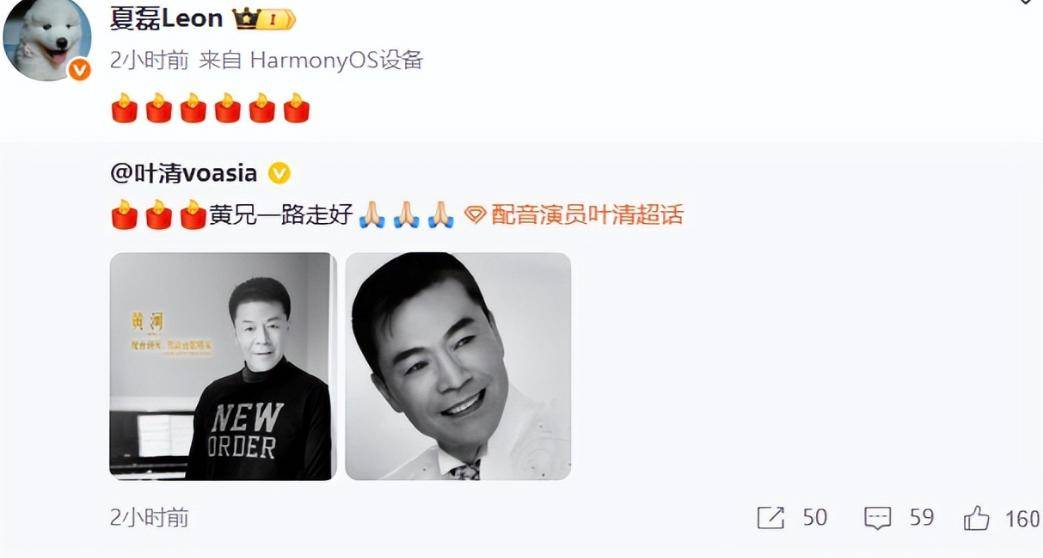The height and width of the screenshot is (558, 1043).
Task: Click the repost icon next to 50
Action: [x=770, y=518]
